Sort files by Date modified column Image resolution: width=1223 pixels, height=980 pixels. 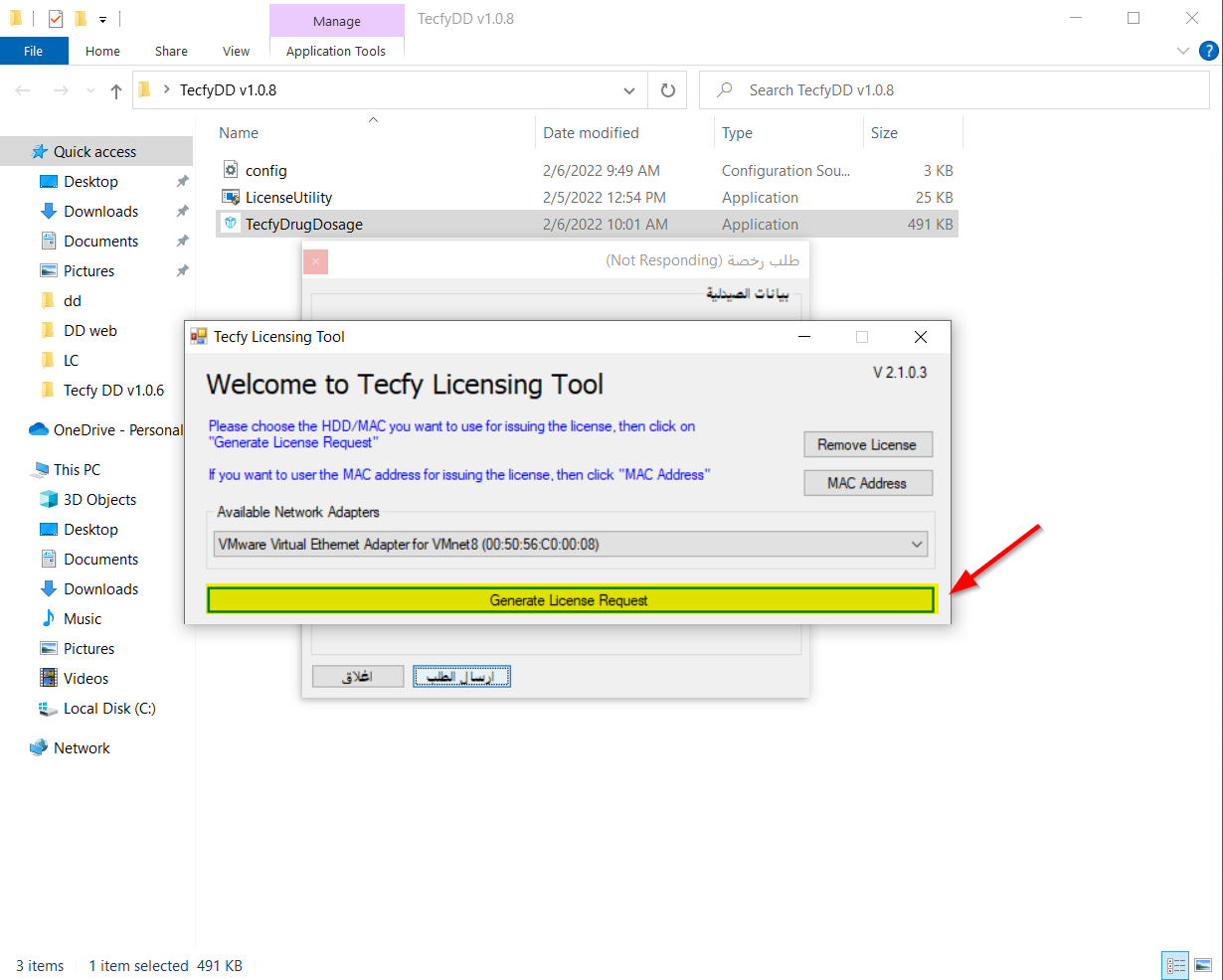(x=591, y=133)
